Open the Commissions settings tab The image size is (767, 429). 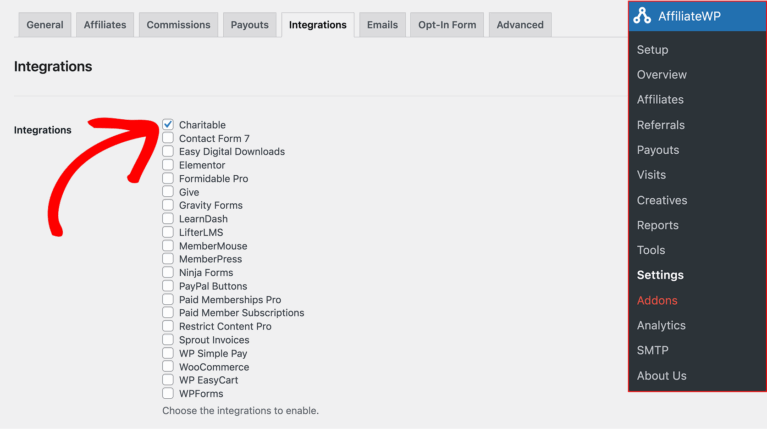(178, 25)
